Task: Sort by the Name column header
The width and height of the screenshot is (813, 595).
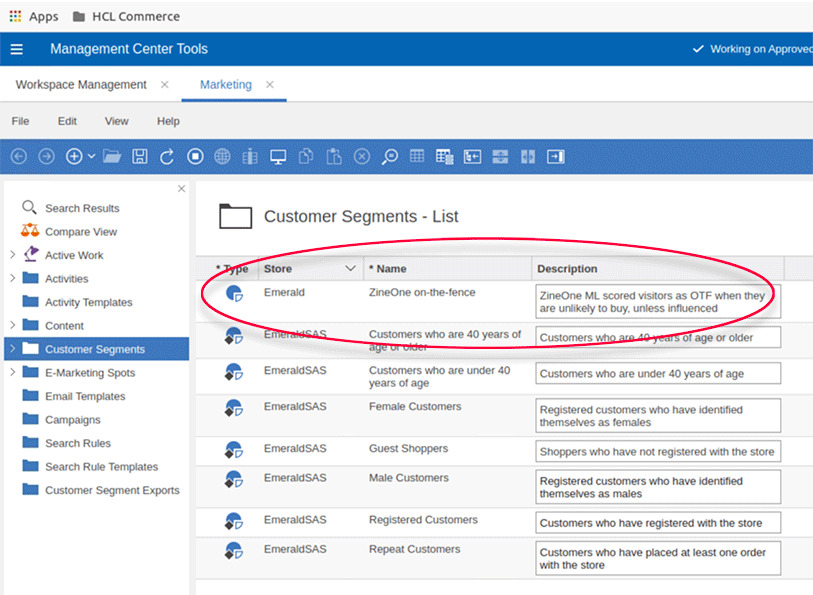Action: (387, 269)
